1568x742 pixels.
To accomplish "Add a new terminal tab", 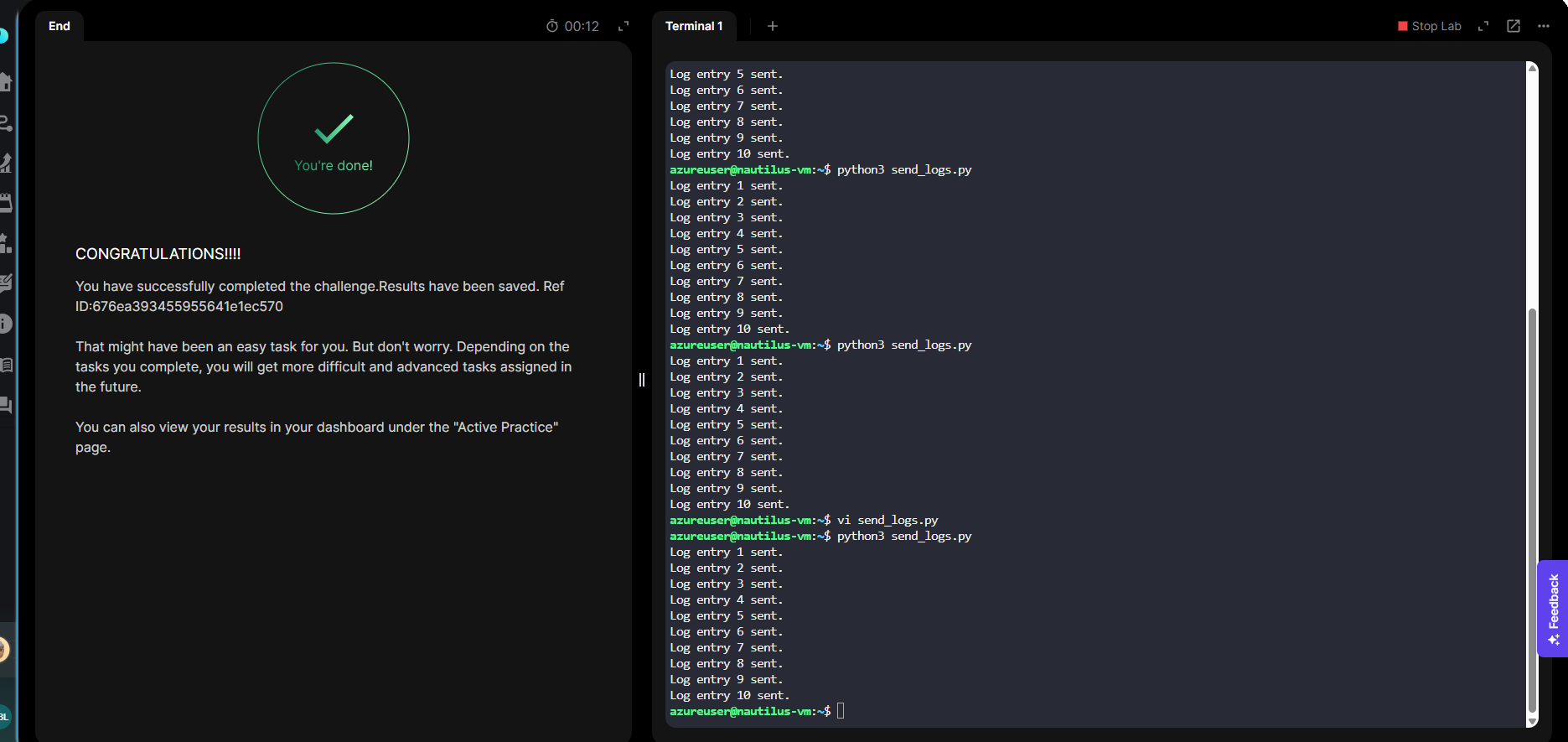I will 773,26.
